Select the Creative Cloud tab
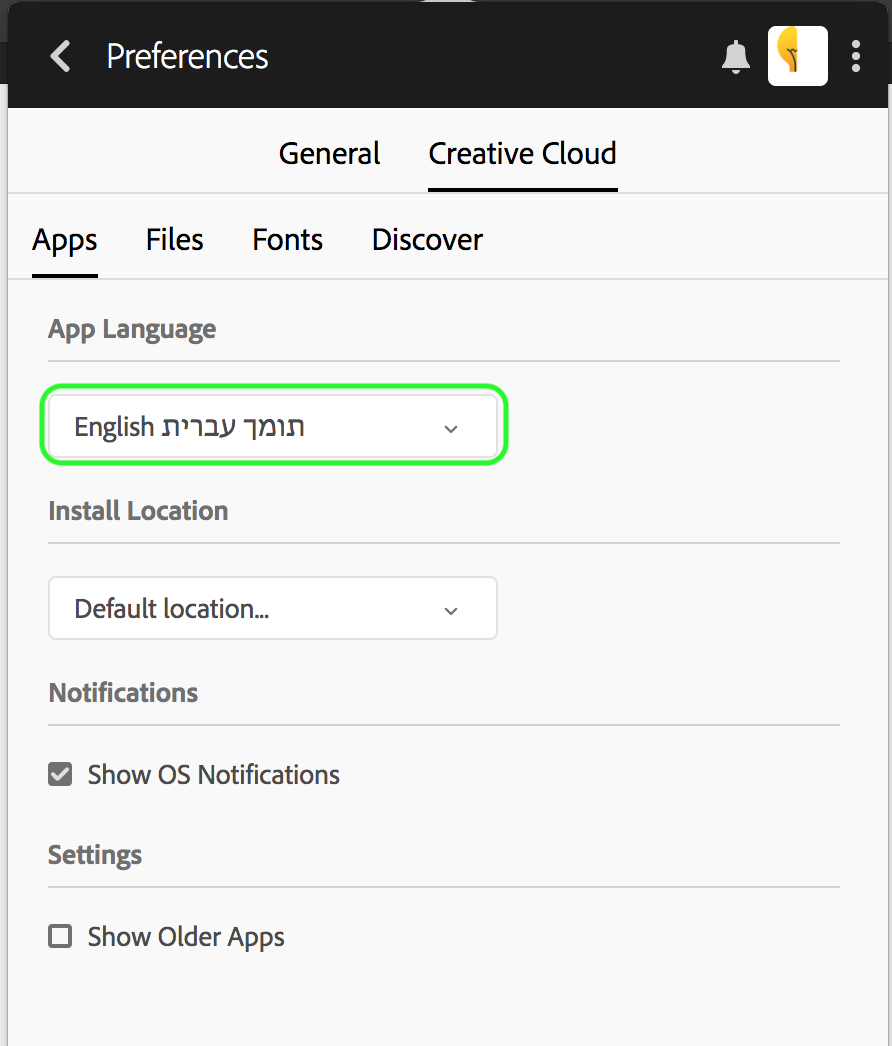Viewport: 892px width, 1046px height. coord(522,154)
